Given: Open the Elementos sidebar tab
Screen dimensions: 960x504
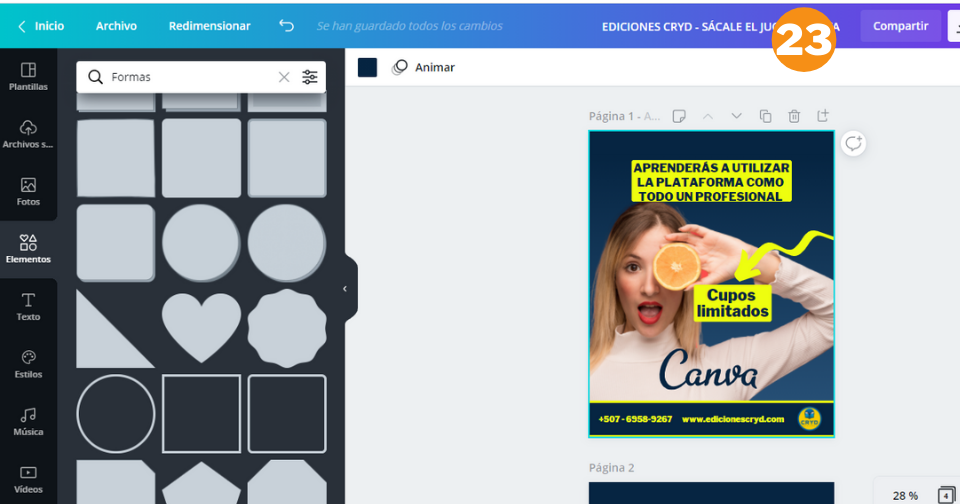Looking at the screenshot, I should [x=28, y=249].
